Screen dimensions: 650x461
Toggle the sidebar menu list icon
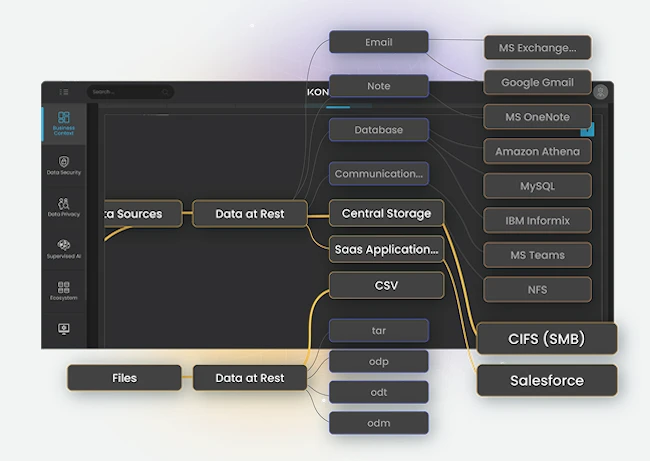click(x=64, y=92)
